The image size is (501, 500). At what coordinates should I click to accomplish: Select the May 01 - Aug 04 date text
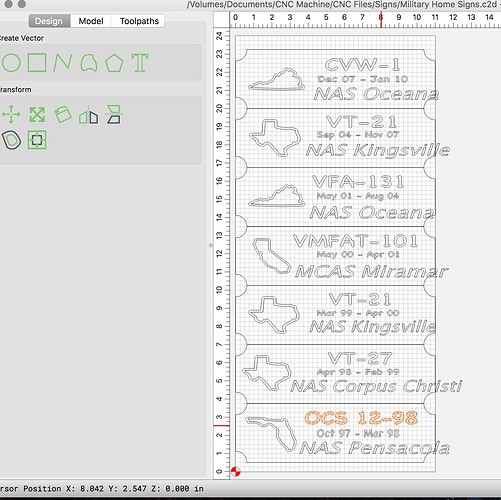coord(358,196)
